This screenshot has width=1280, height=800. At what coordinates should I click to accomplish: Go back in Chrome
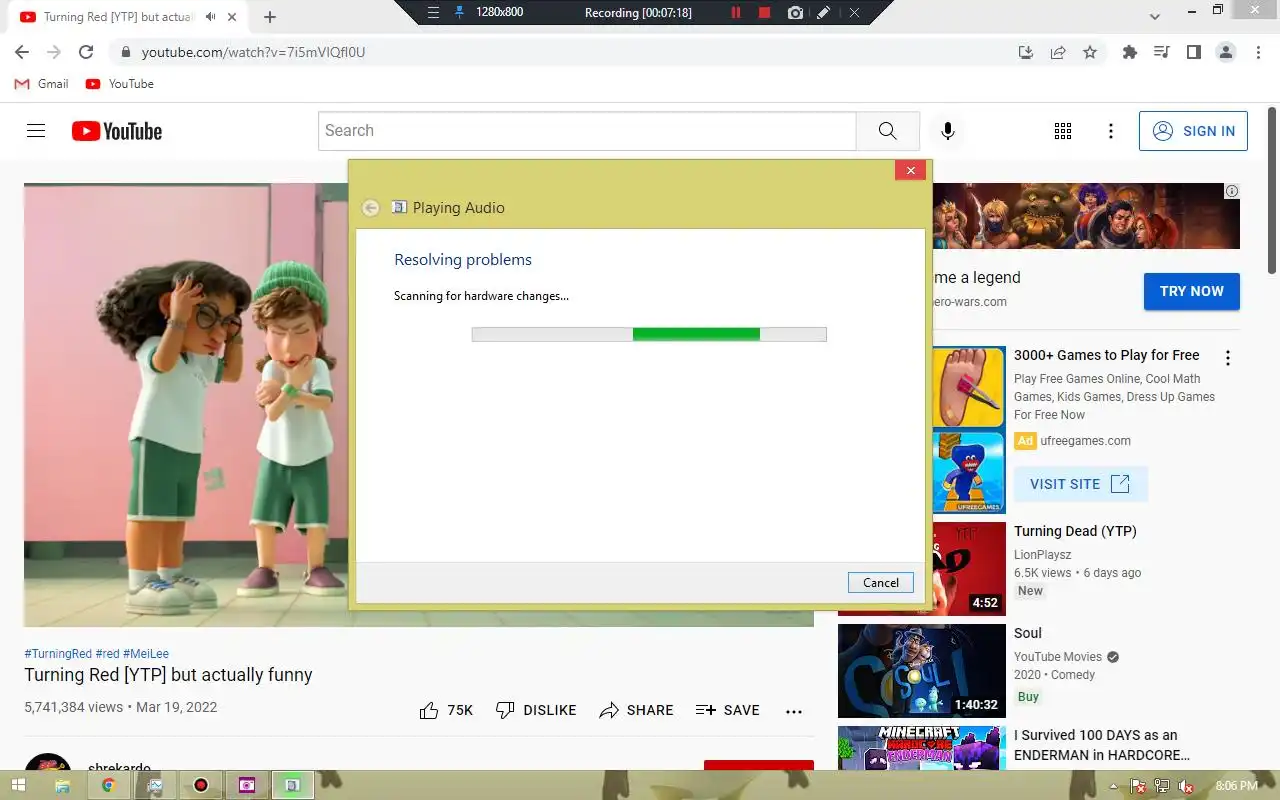22,52
